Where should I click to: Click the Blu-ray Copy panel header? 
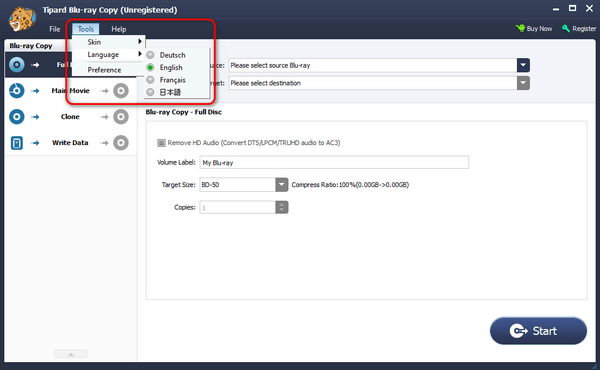(x=31, y=46)
